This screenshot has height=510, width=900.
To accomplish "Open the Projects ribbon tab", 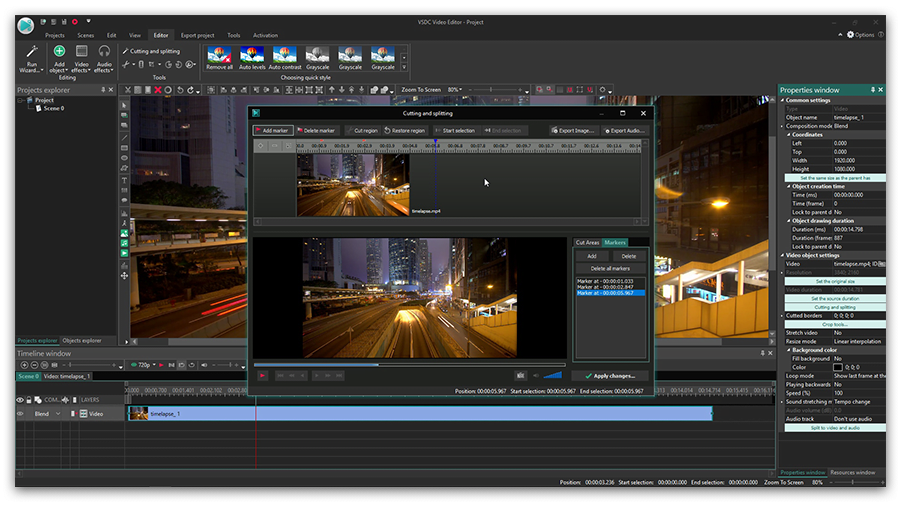I will [55, 36].
